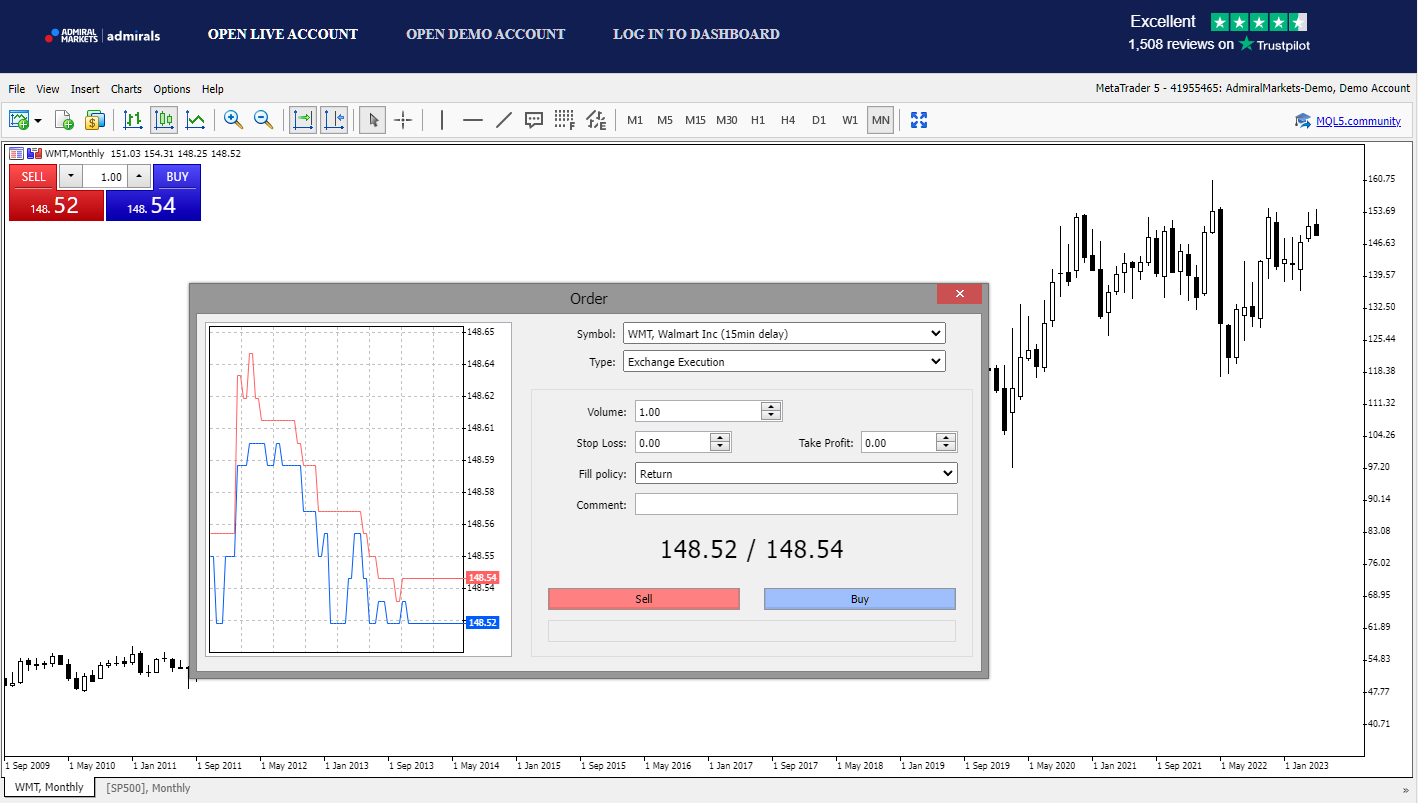Image resolution: width=1418 pixels, height=803 pixels.
Task: Pick the trendline drawing tool
Action: (x=504, y=120)
